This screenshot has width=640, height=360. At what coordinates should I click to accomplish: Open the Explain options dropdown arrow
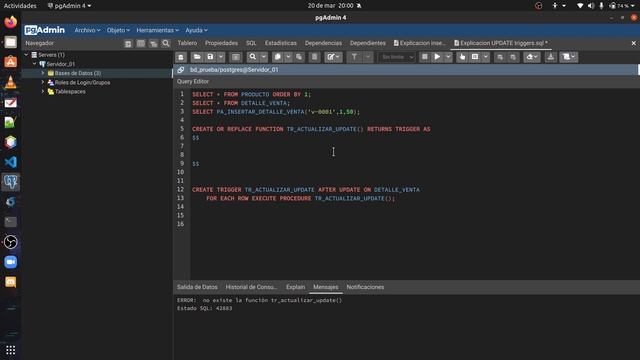tap(486, 57)
